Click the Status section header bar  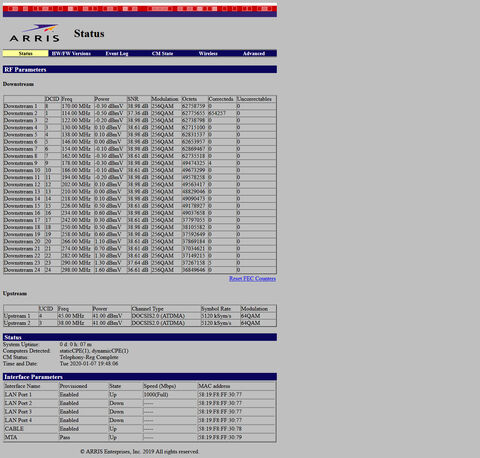coord(140,337)
